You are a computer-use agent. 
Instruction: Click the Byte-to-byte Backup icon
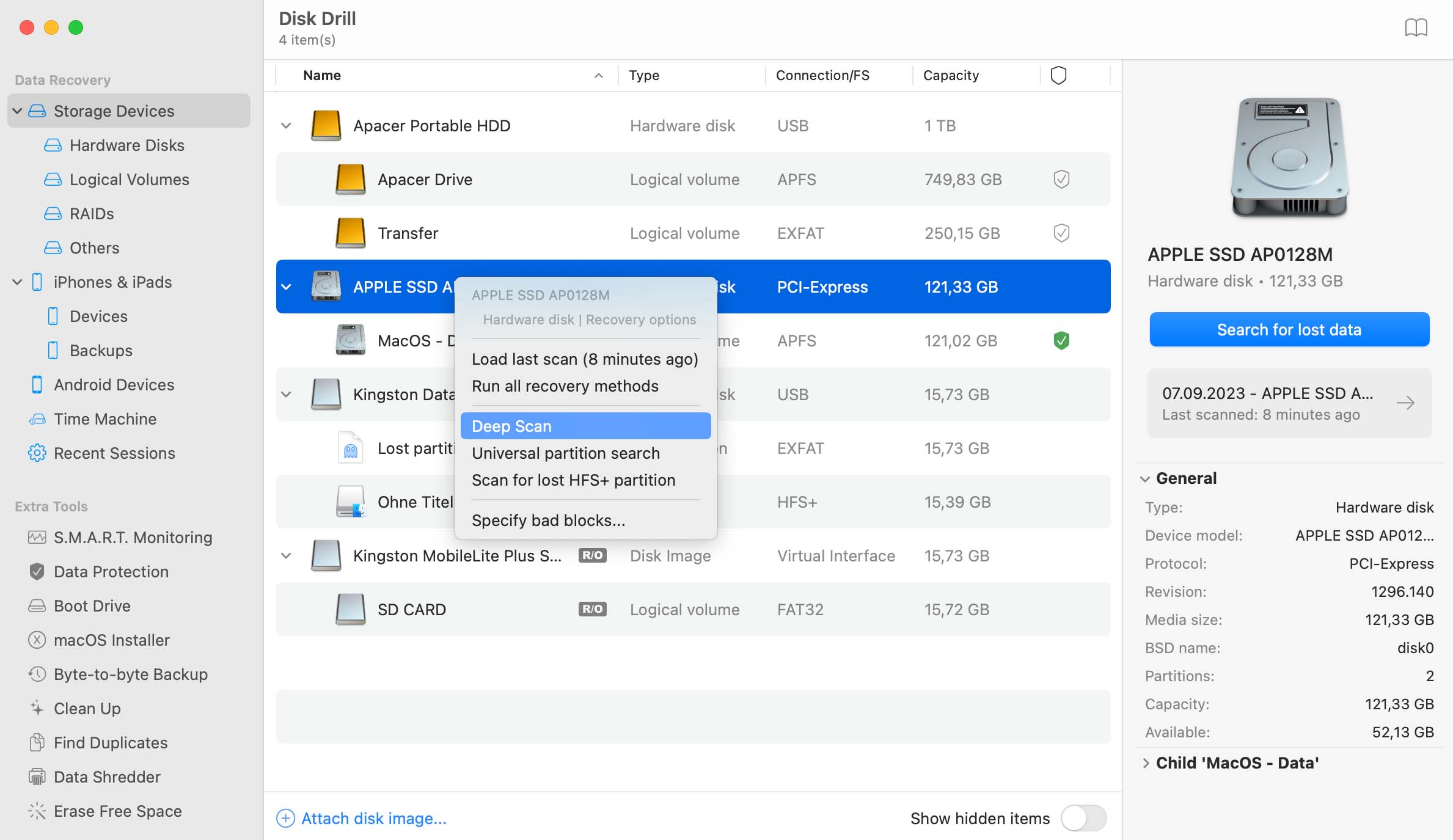point(37,674)
